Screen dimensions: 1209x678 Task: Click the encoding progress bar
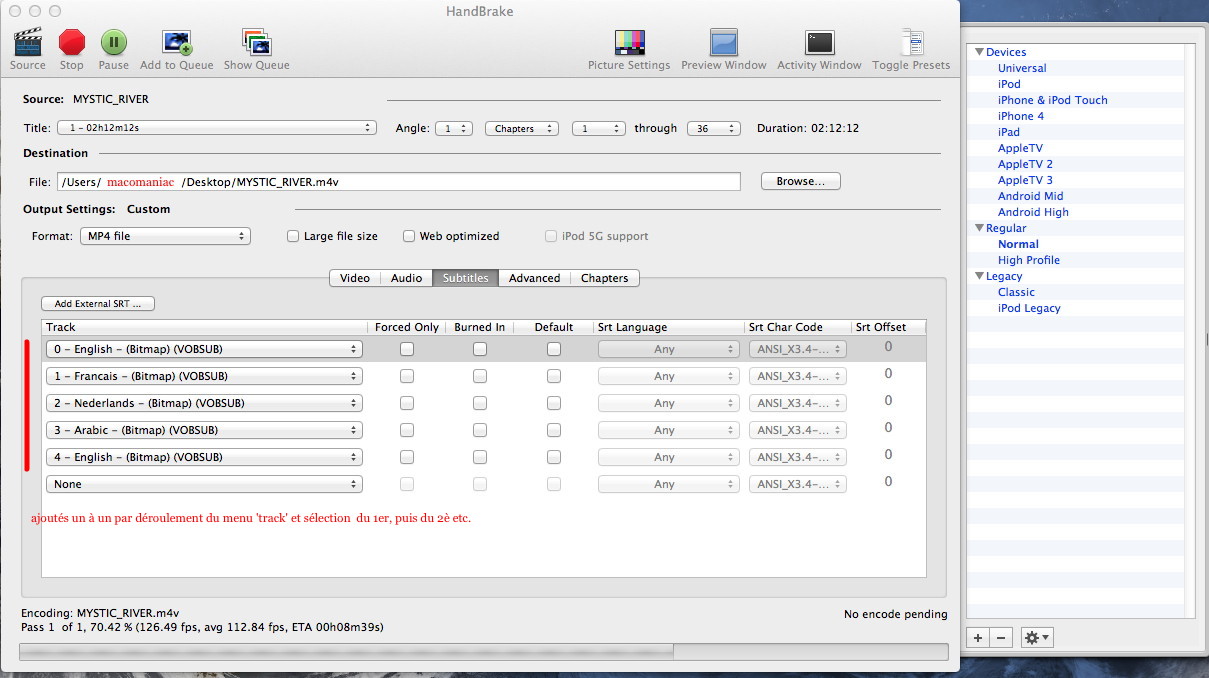point(483,651)
